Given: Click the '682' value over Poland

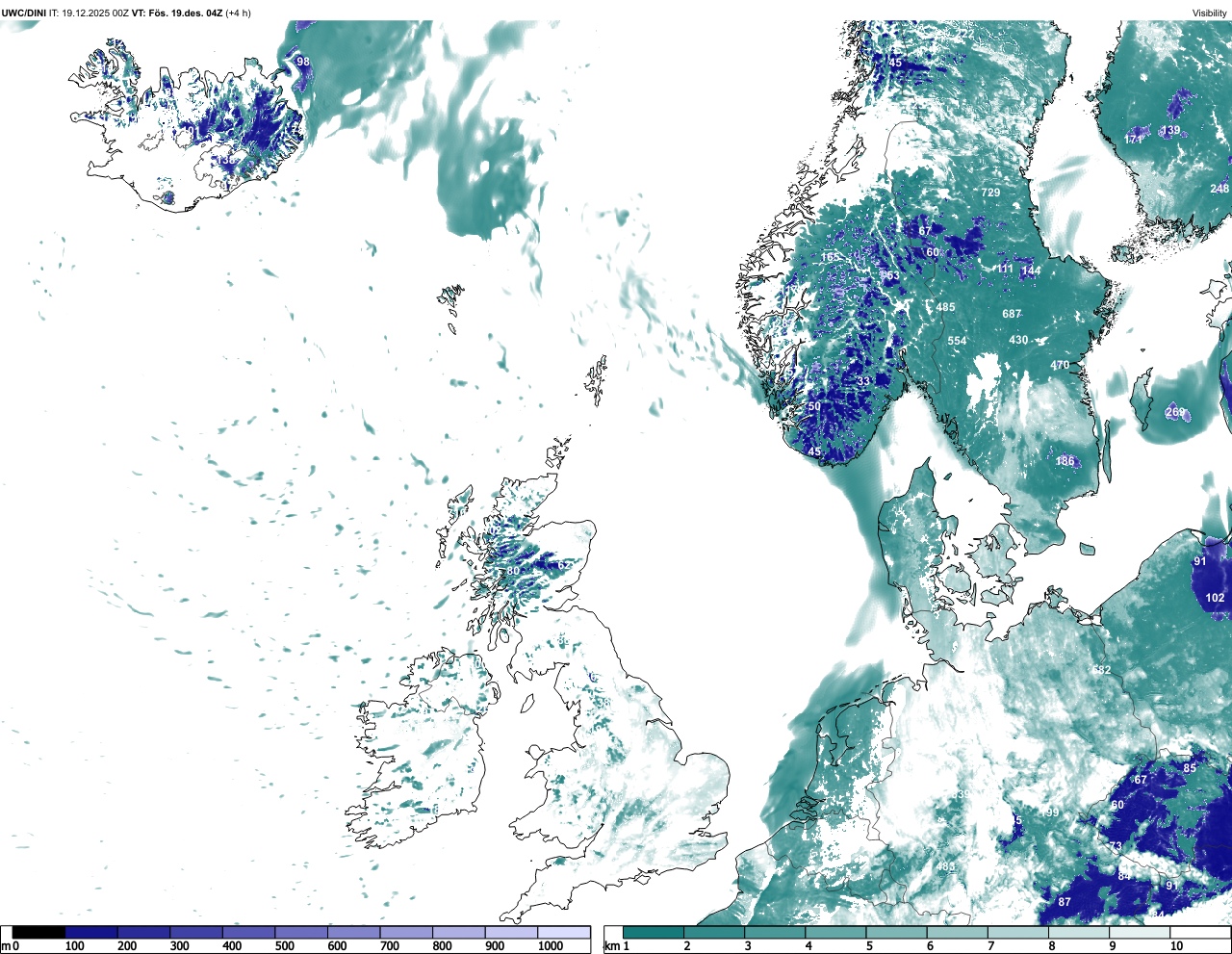Looking at the screenshot, I should (x=1101, y=671).
